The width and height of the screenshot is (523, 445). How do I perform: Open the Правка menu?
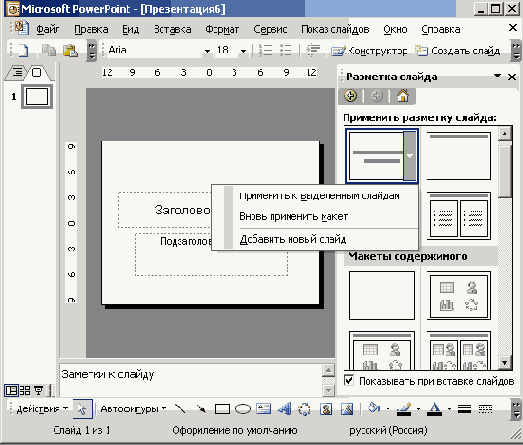91,29
